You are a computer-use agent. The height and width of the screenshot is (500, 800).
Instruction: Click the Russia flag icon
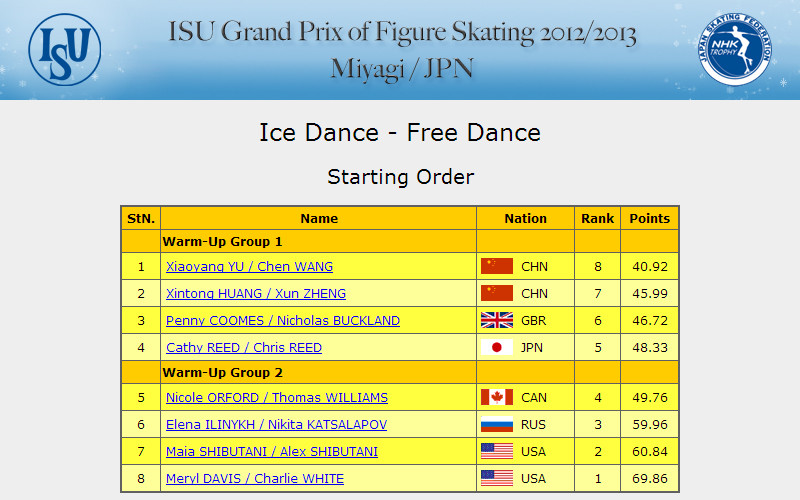pyautogui.click(x=497, y=424)
